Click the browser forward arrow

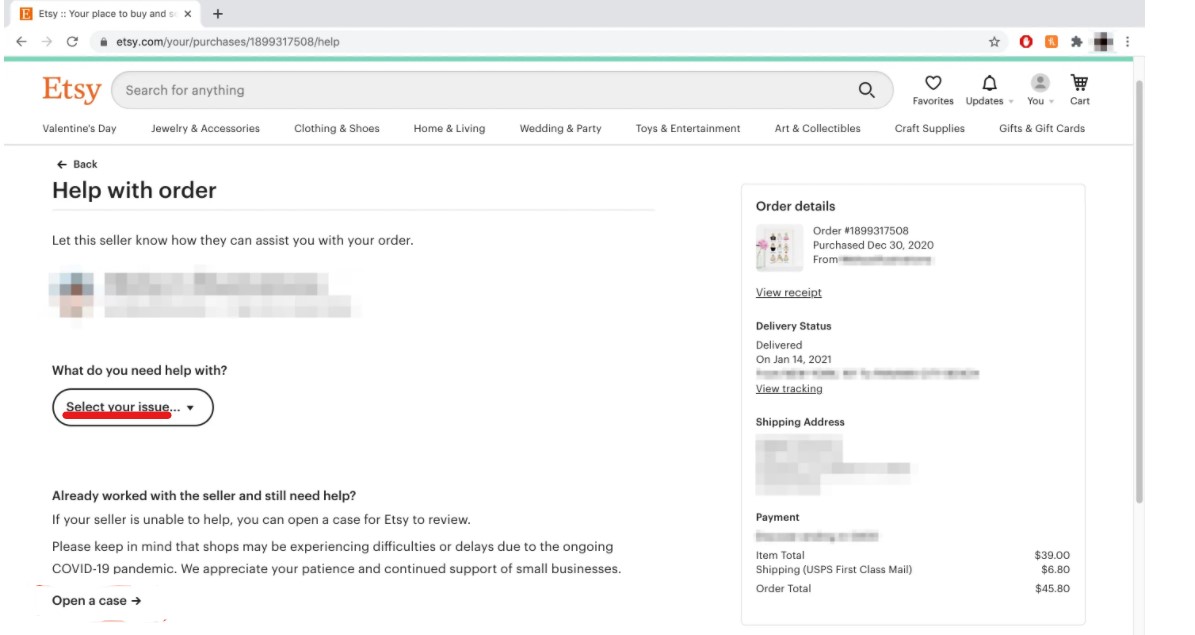pos(46,42)
